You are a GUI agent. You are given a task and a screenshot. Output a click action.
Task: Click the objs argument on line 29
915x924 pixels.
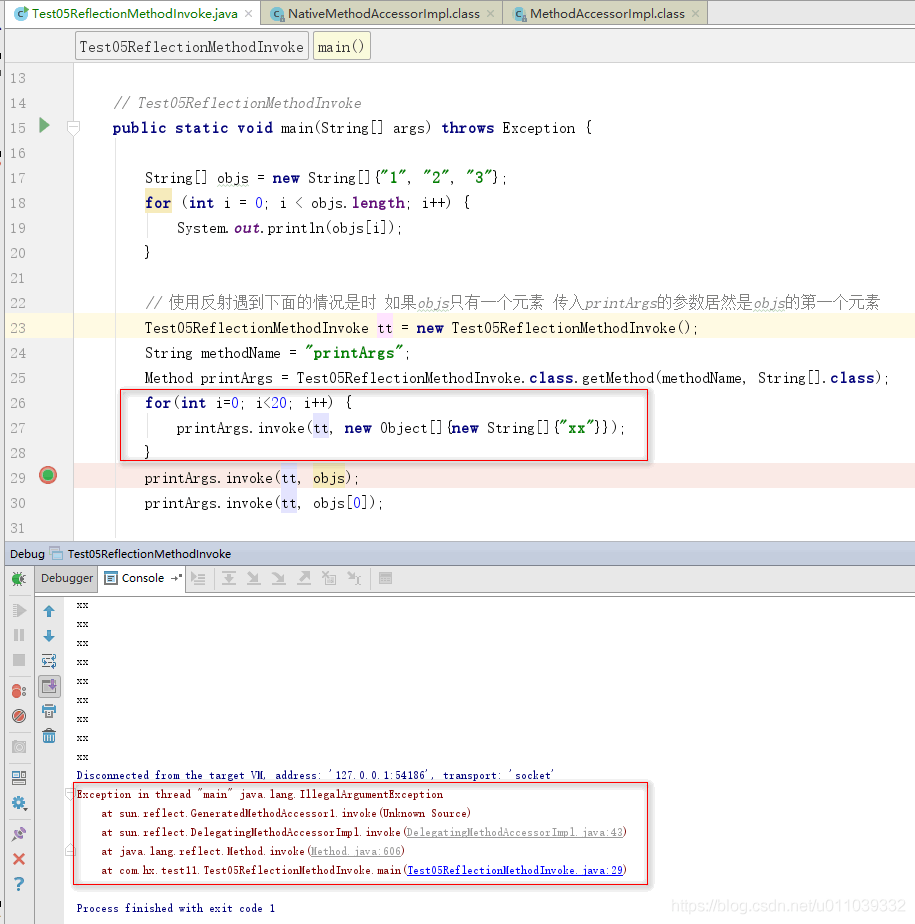(x=328, y=478)
